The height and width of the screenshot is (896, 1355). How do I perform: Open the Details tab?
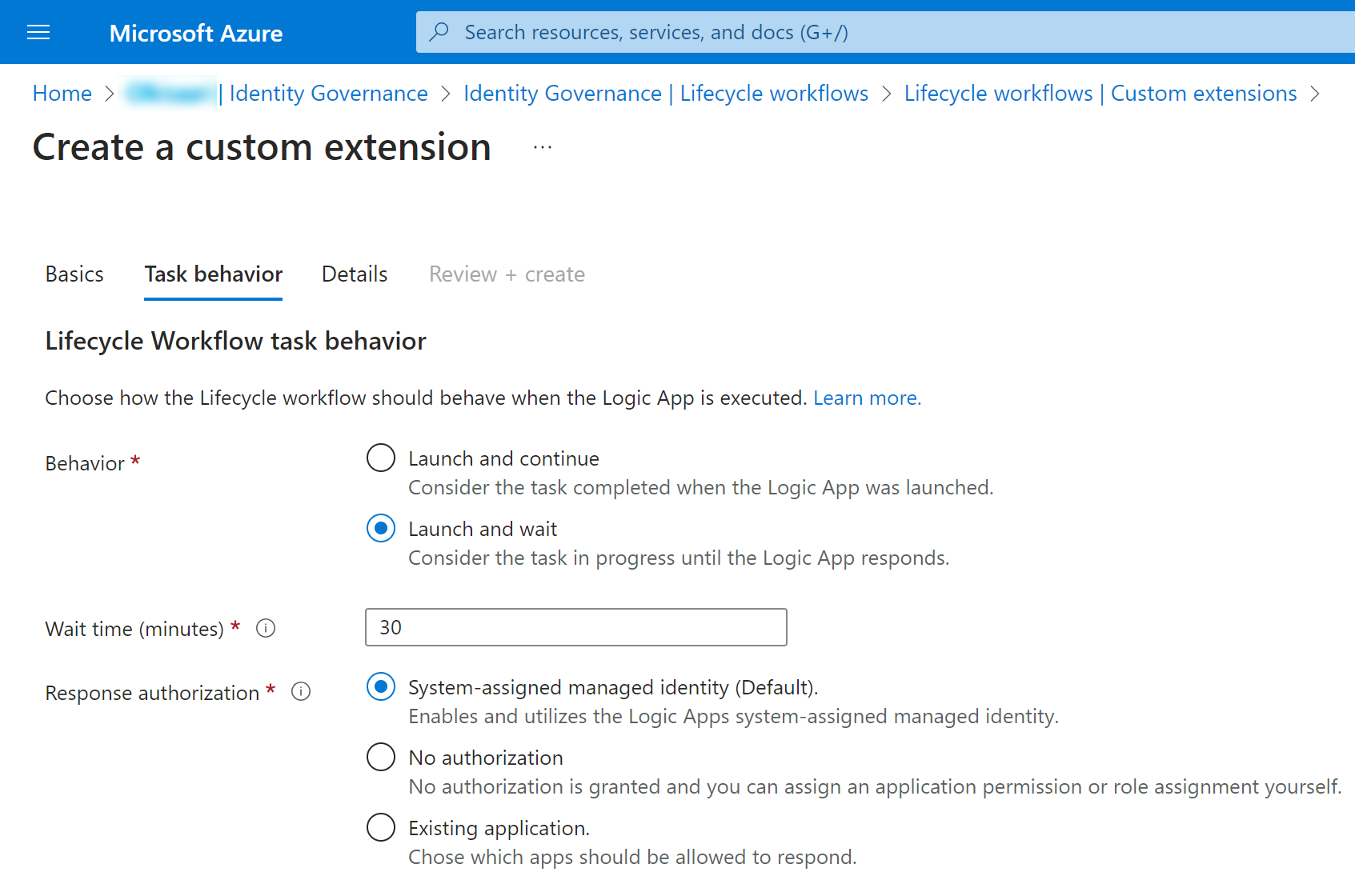pos(355,274)
